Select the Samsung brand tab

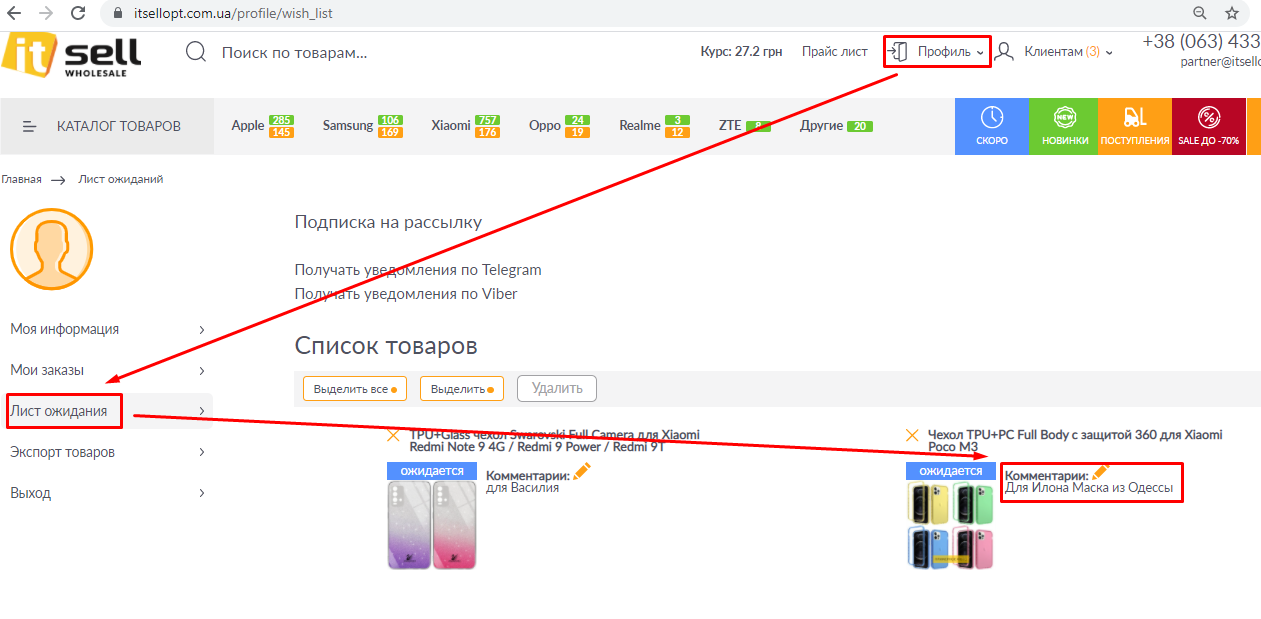(347, 126)
